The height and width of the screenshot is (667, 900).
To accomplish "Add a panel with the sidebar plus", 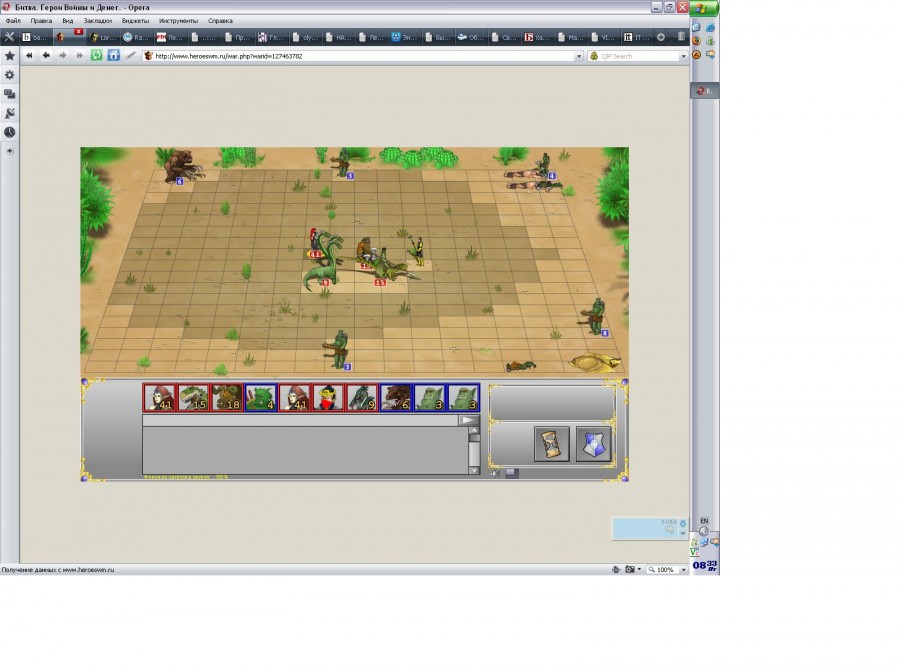I will click(10, 151).
